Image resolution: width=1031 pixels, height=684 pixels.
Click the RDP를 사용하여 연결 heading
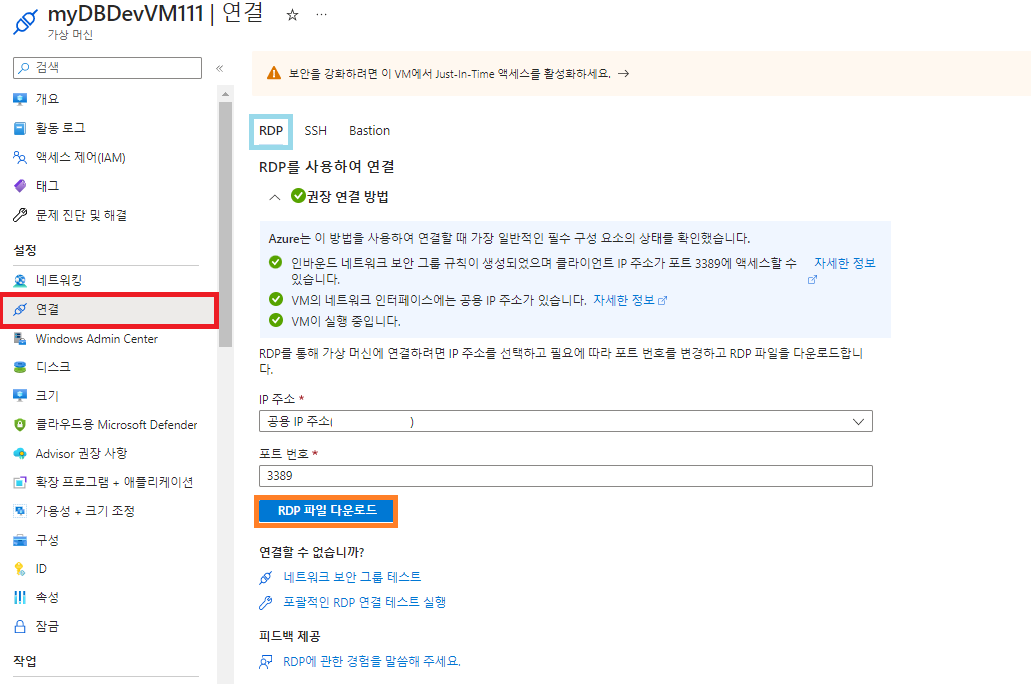(327, 167)
